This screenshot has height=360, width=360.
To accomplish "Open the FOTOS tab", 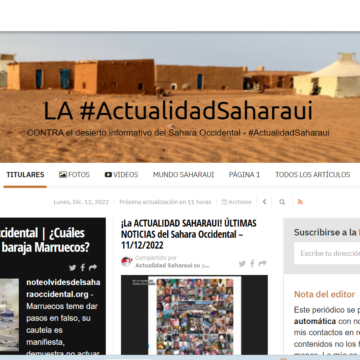I will click(74, 175).
